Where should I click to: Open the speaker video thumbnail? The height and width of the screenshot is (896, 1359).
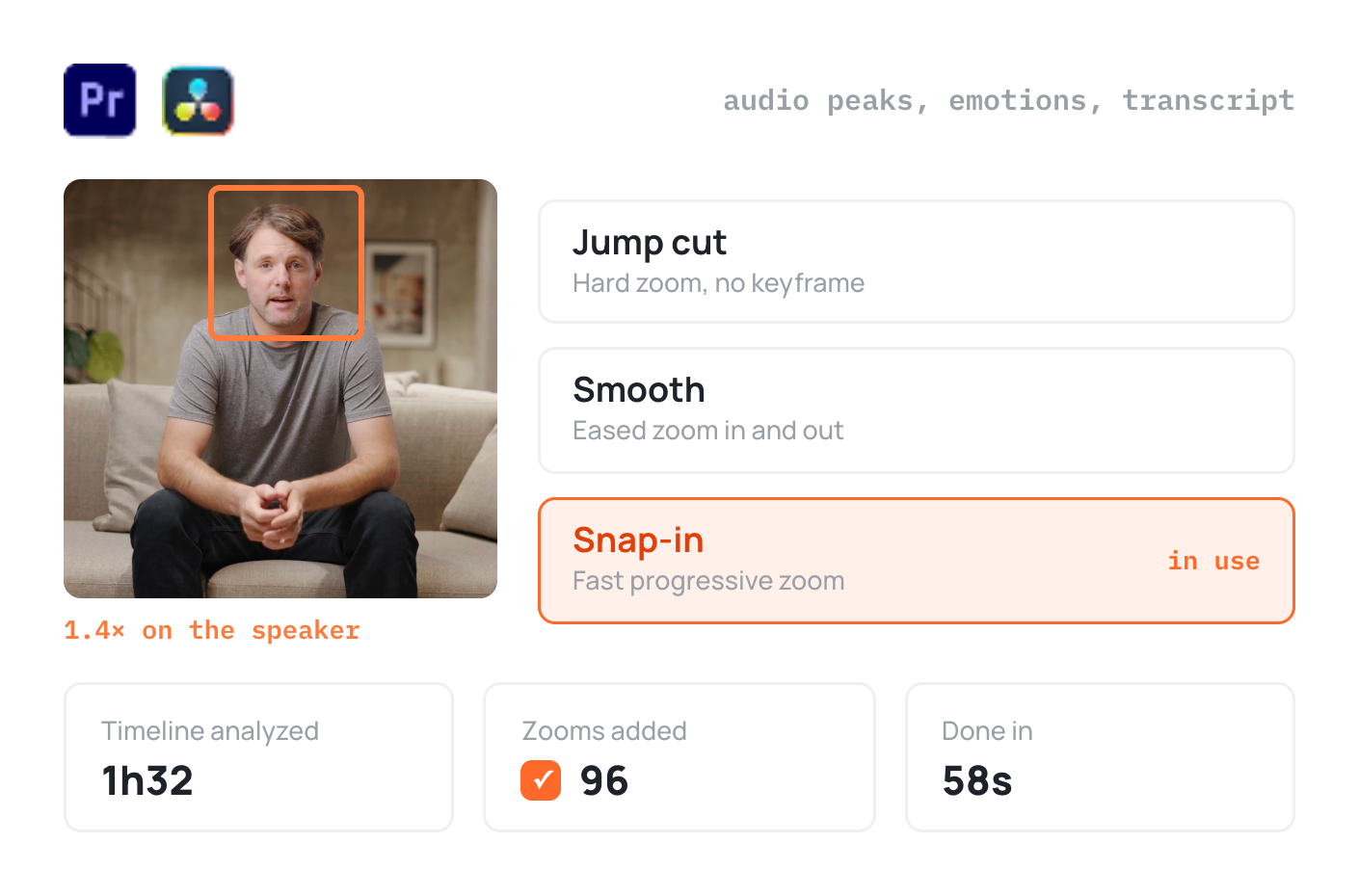(280, 388)
